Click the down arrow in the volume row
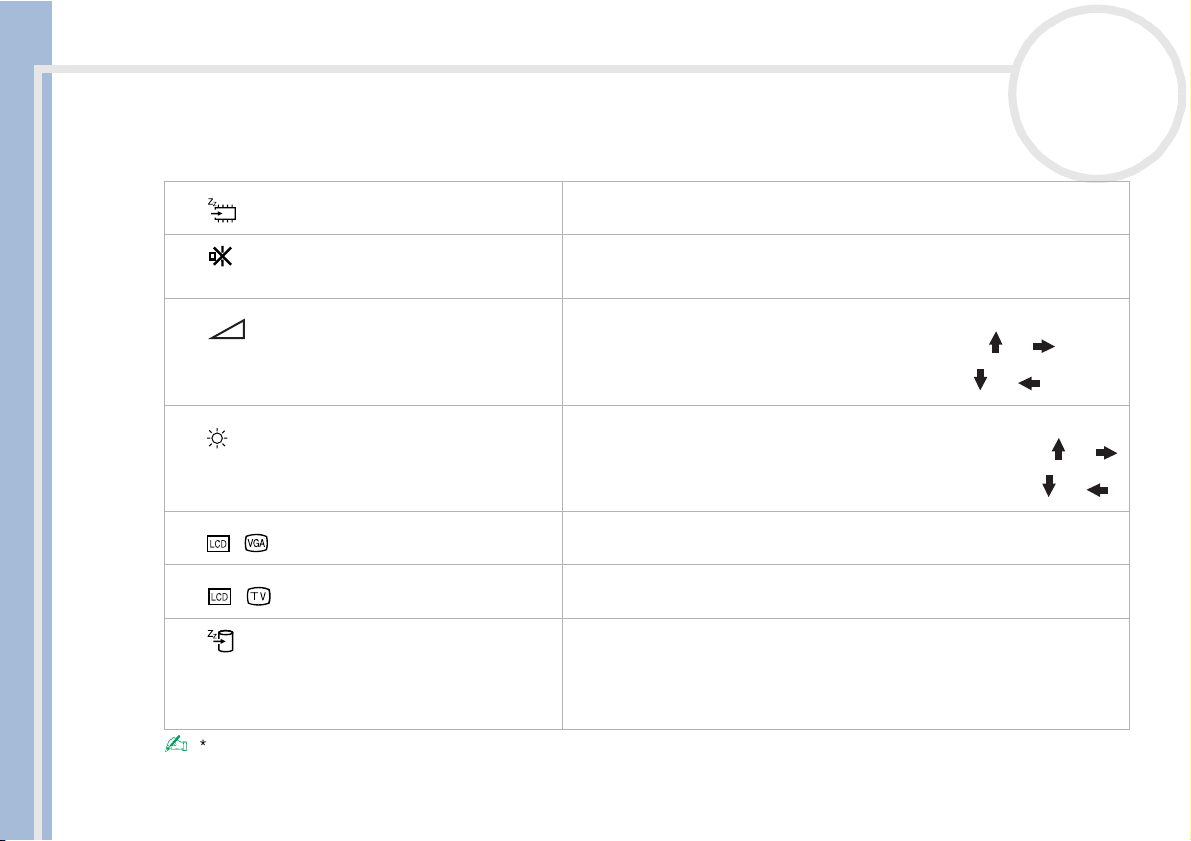1191x841 pixels. pos(981,379)
